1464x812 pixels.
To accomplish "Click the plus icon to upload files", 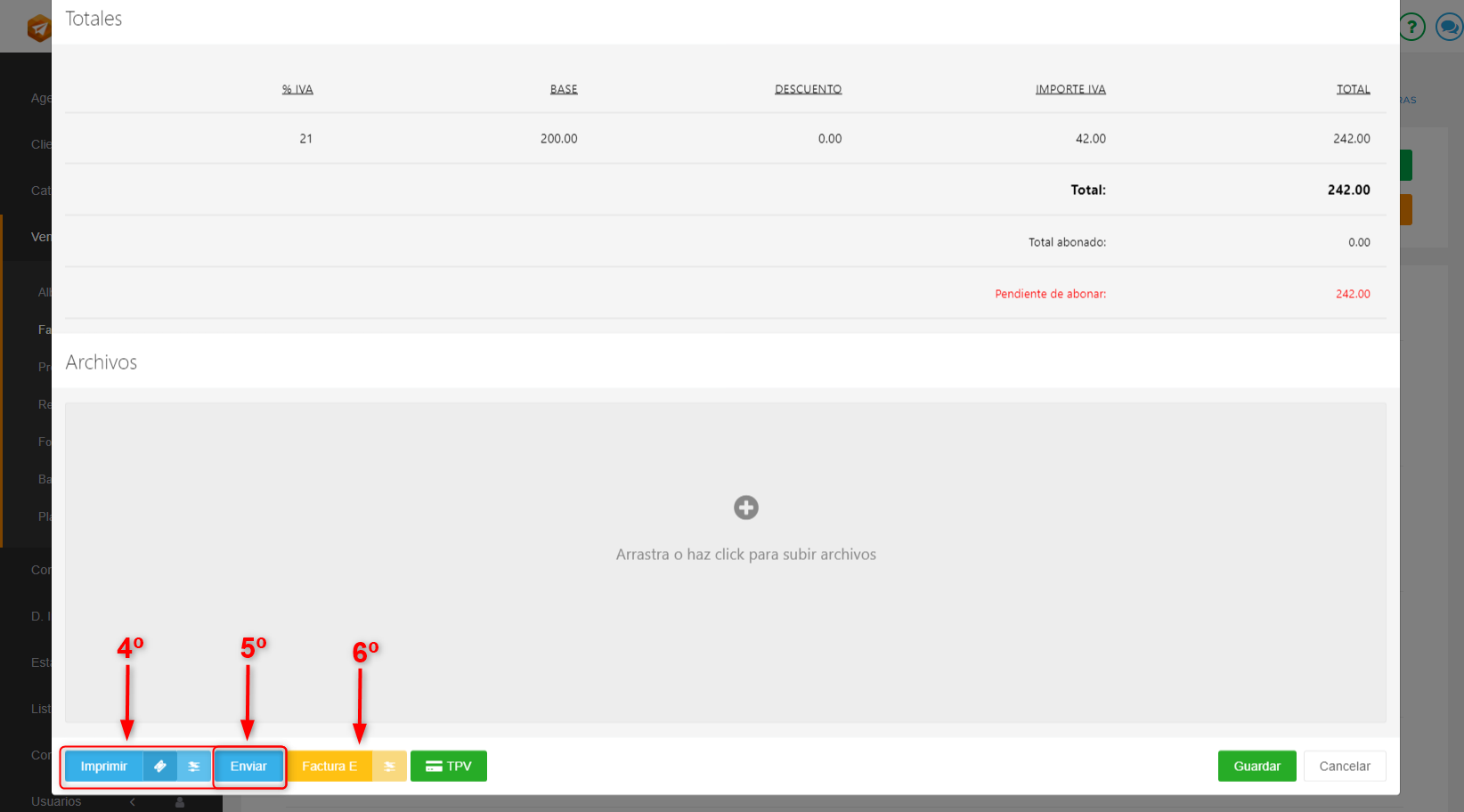I will pyautogui.click(x=745, y=507).
